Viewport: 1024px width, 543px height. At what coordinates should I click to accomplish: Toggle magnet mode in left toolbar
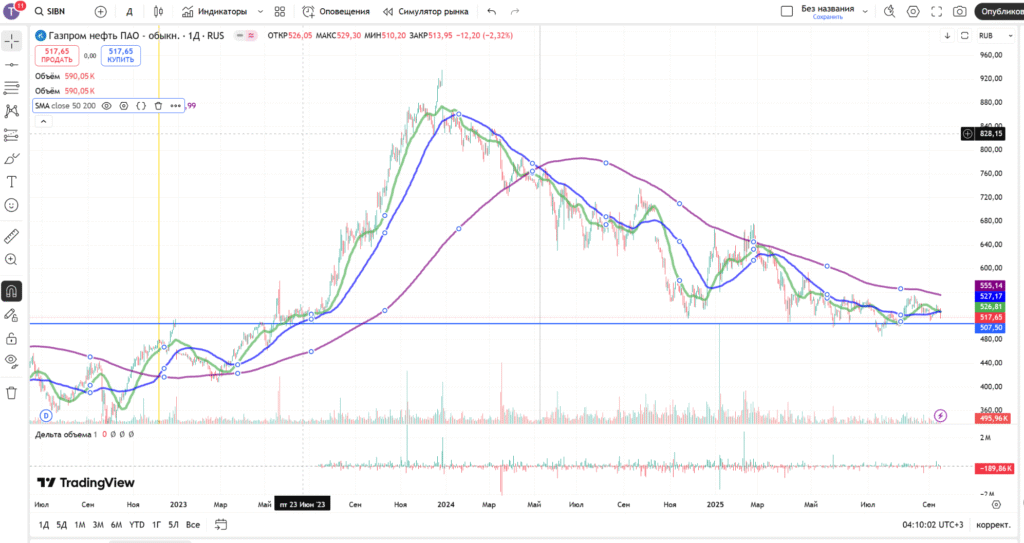[11, 291]
